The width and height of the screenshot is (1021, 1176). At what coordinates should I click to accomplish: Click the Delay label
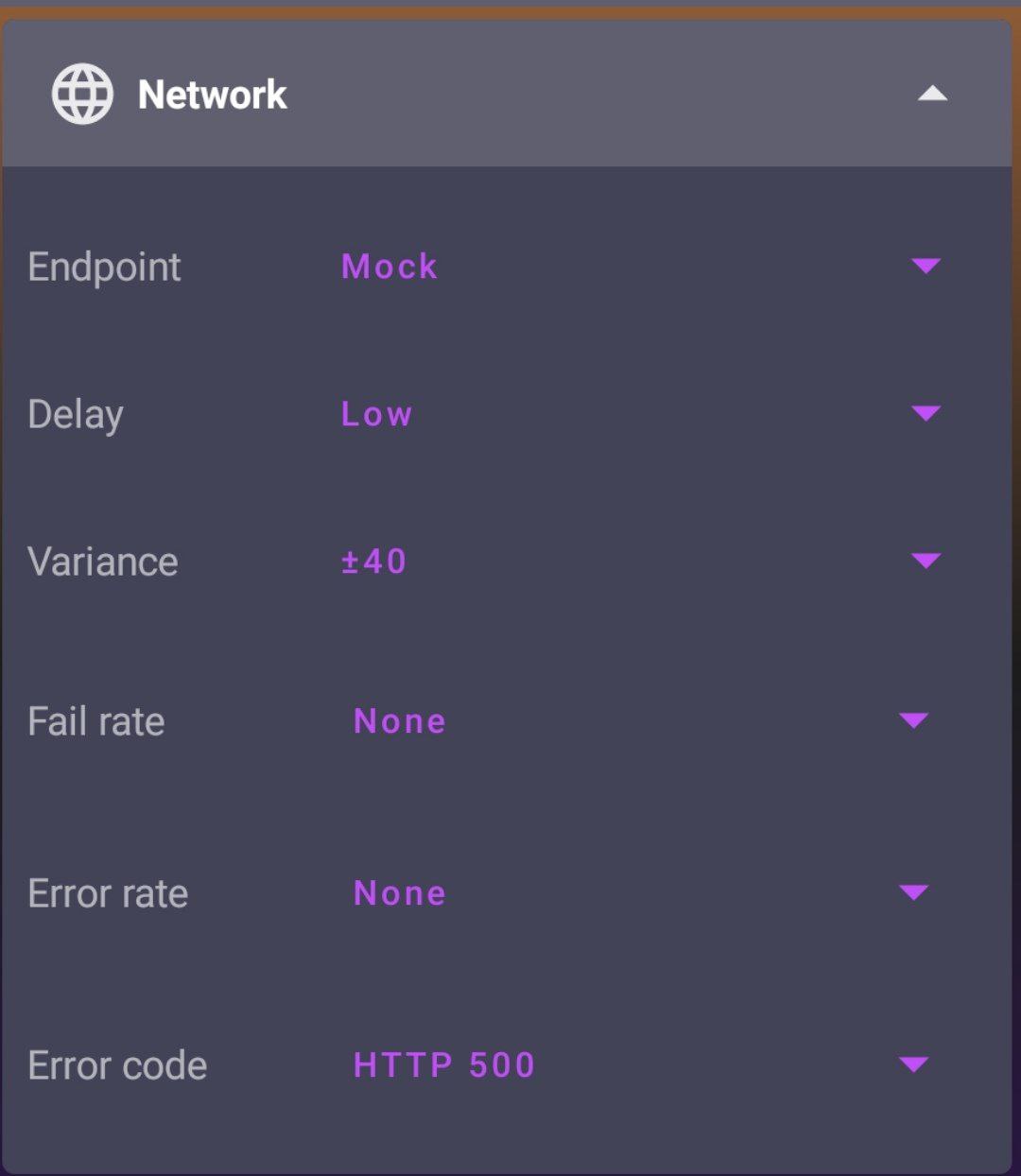[76, 414]
